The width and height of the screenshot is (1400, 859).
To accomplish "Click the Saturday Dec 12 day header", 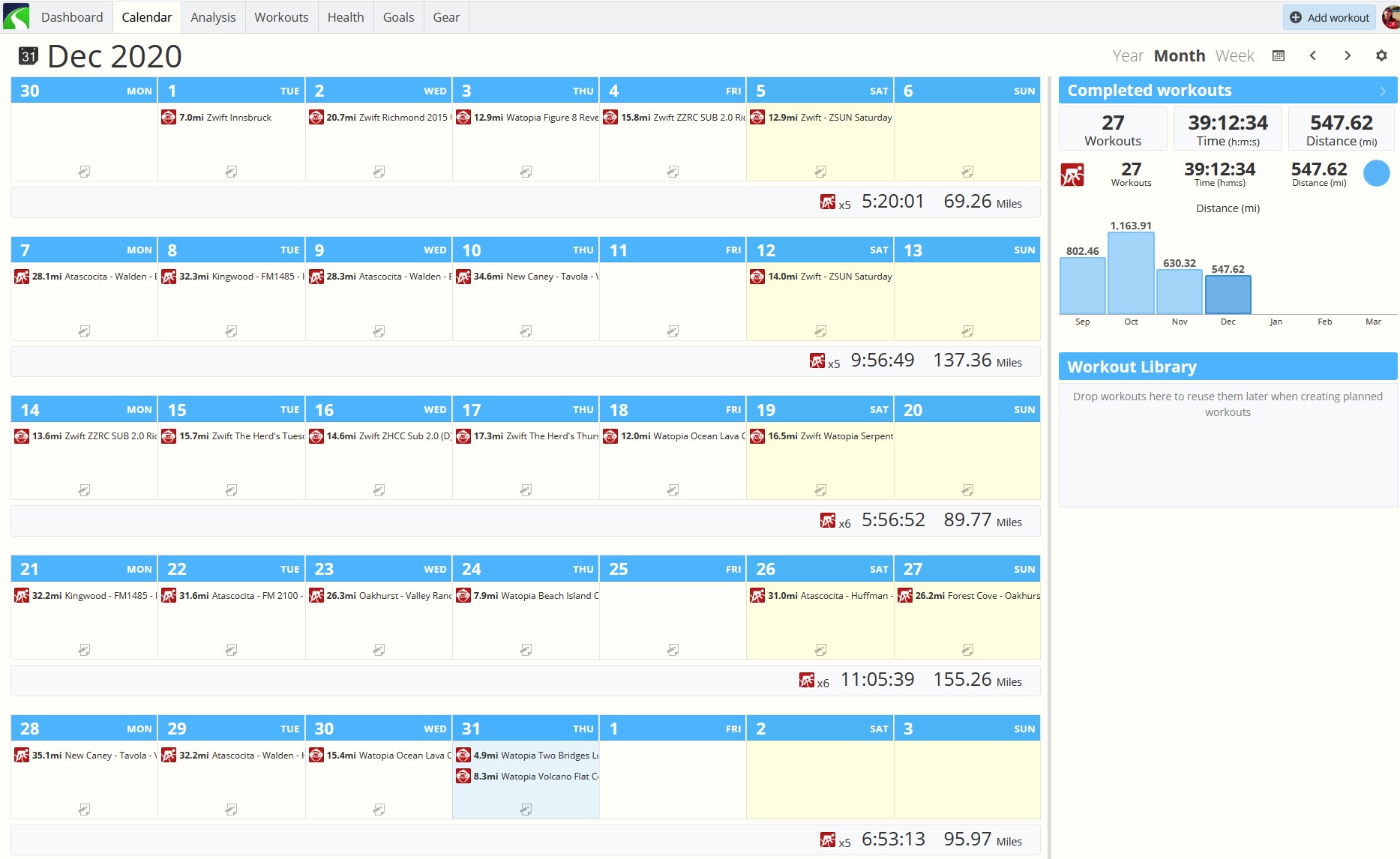I will pos(820,250).
